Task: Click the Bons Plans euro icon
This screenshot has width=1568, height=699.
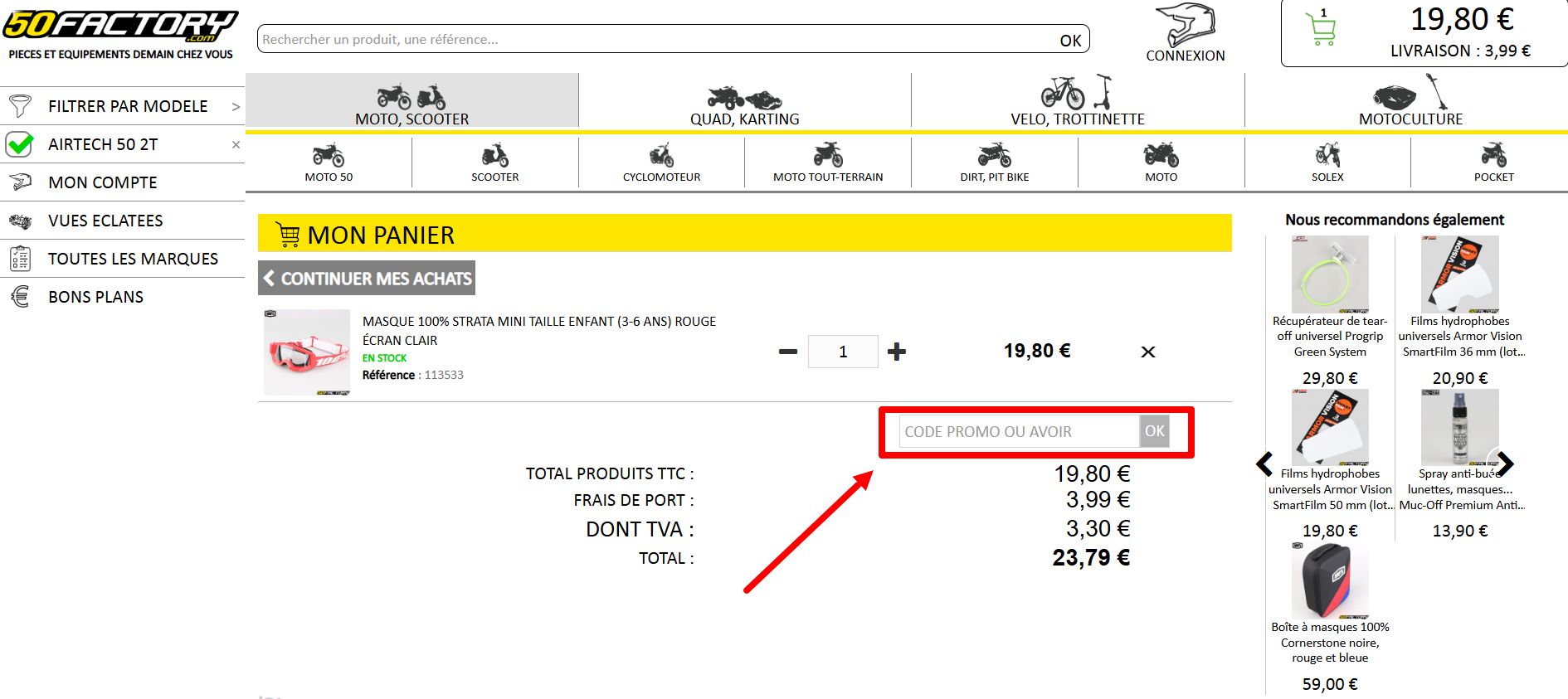Action: pyautogui.click(x=20, y=297)
